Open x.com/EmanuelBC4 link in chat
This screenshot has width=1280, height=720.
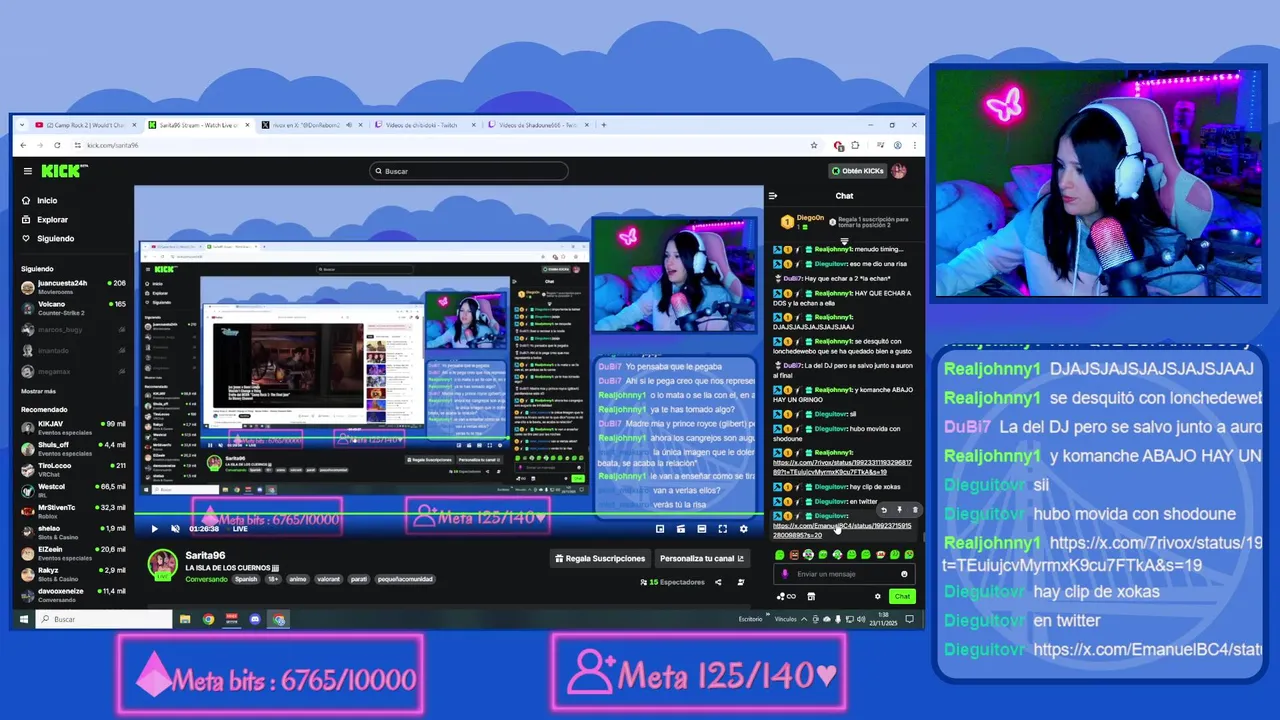(842, 530)
